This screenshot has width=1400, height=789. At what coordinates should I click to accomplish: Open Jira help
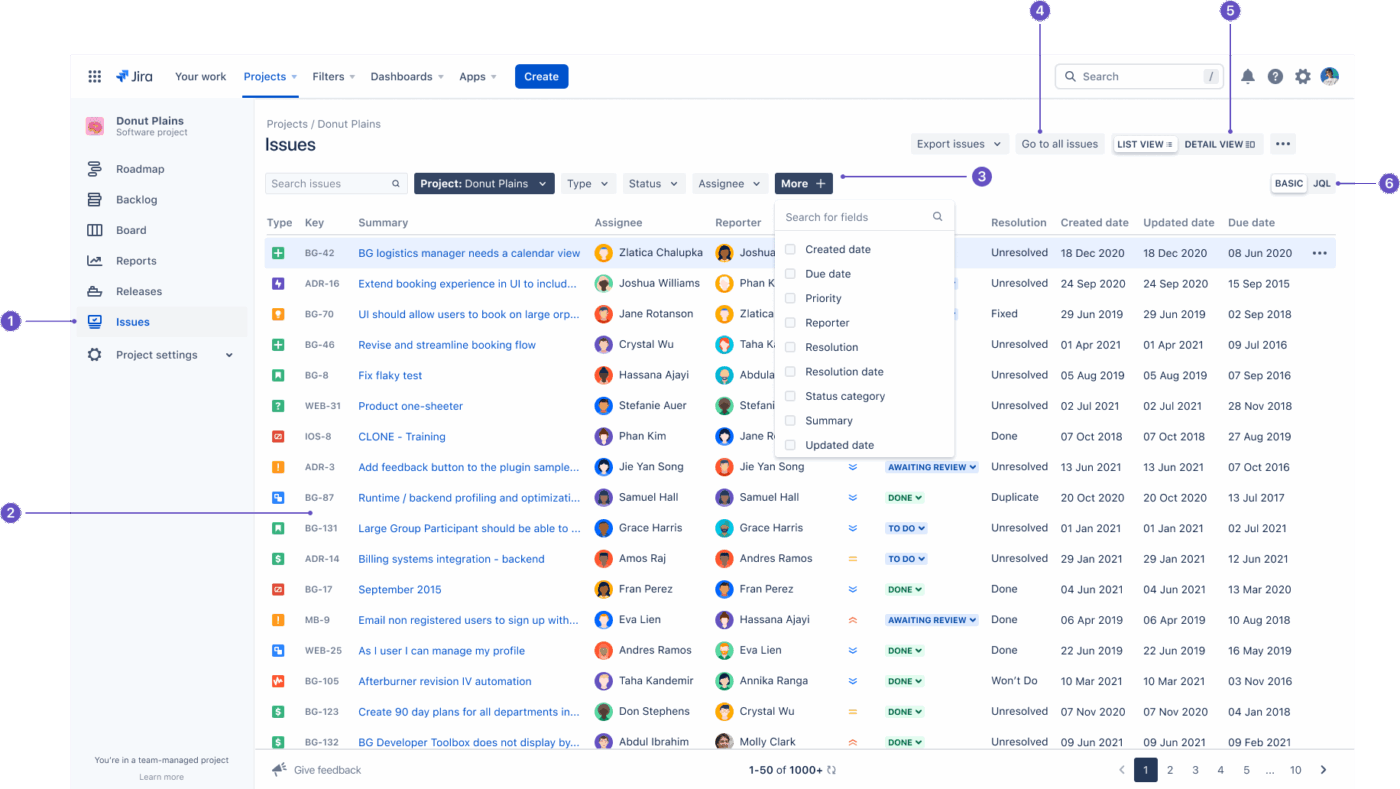pyautogui.click(x=1275, y=75)
